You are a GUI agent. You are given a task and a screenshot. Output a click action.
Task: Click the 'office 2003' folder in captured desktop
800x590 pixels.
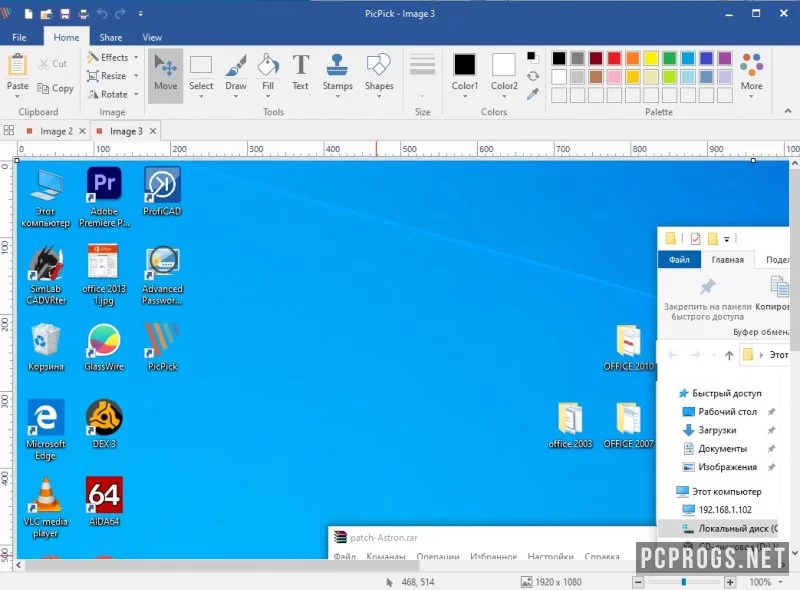coord(570,425)
